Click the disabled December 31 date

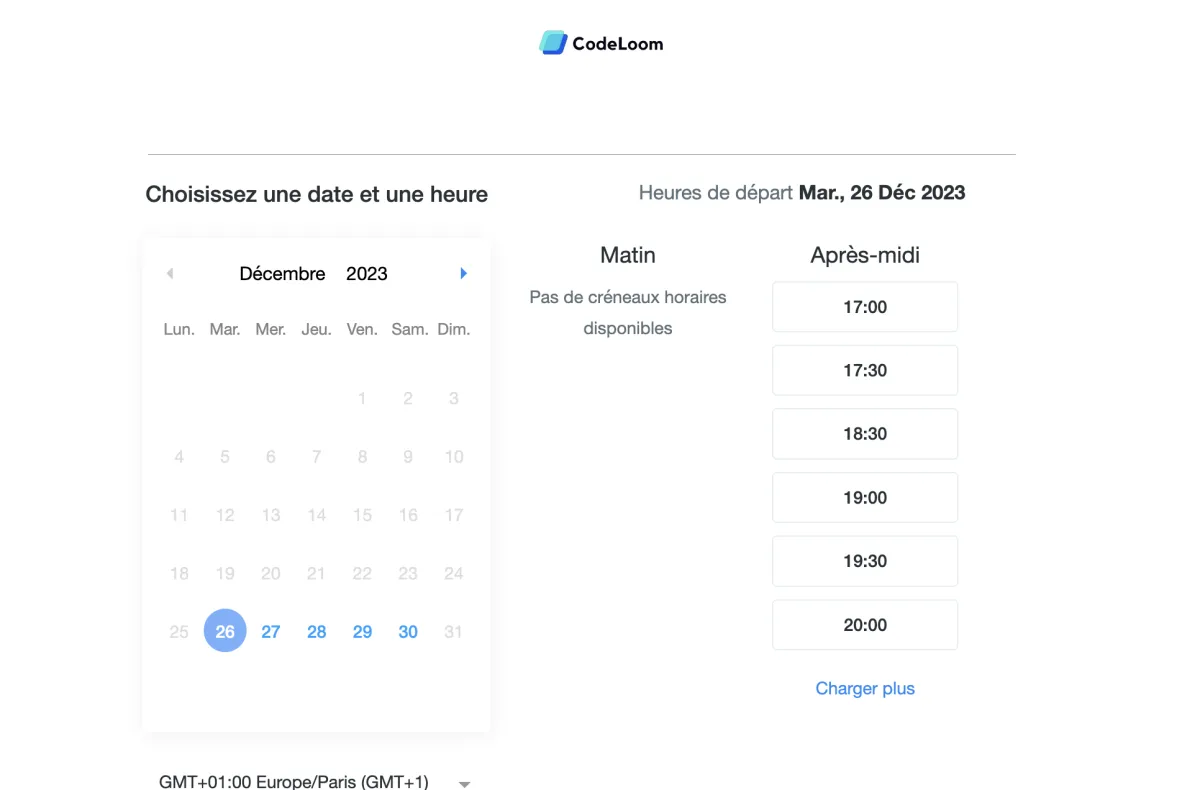click(x=453, y=632)
